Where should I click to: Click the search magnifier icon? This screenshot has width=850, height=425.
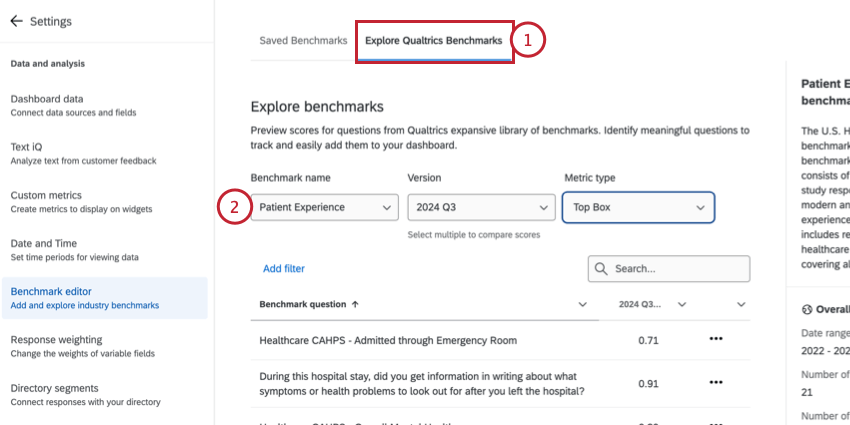602,269
